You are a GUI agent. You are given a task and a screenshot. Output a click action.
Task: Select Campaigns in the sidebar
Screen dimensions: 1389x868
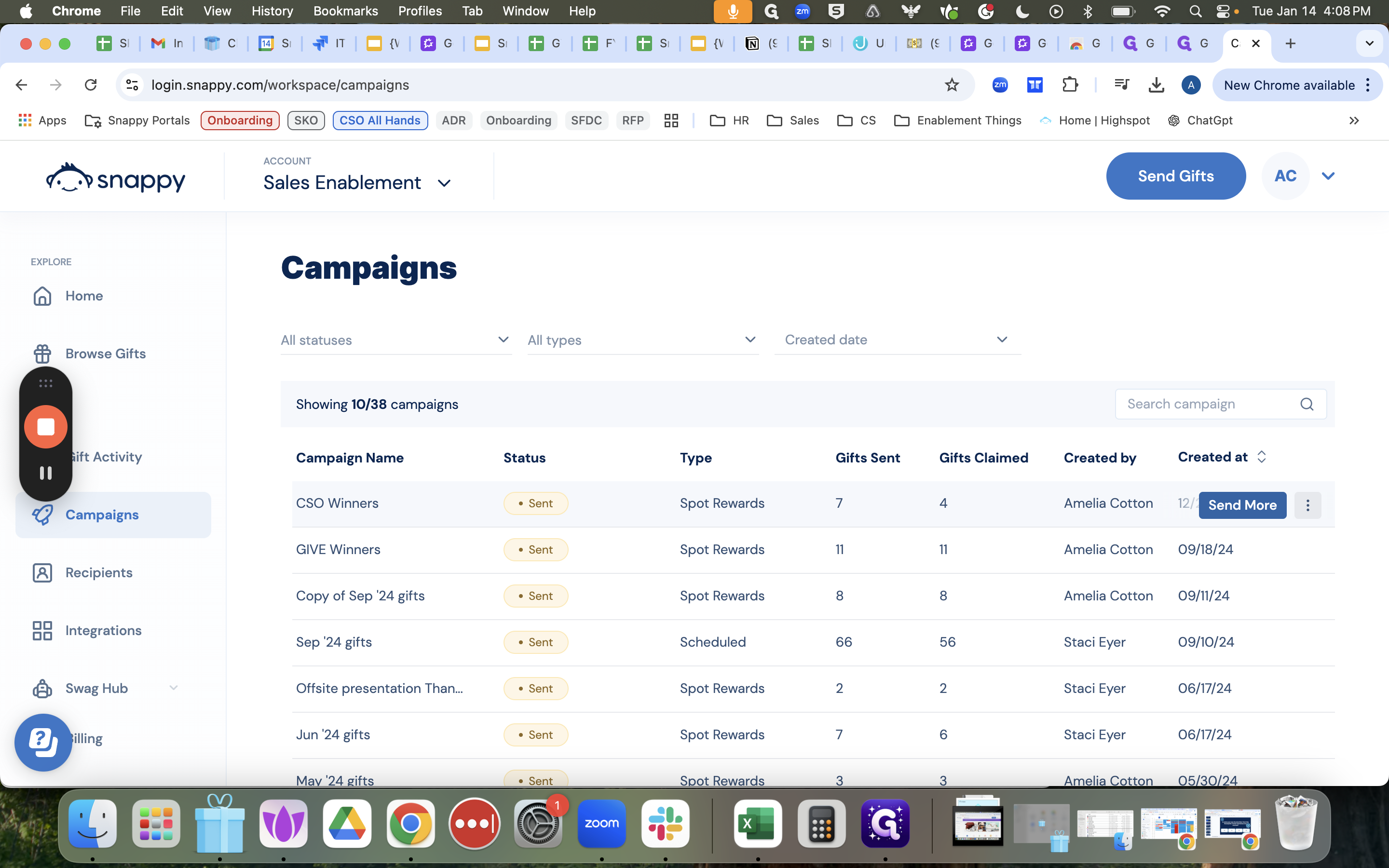click(x=113, y=515)
